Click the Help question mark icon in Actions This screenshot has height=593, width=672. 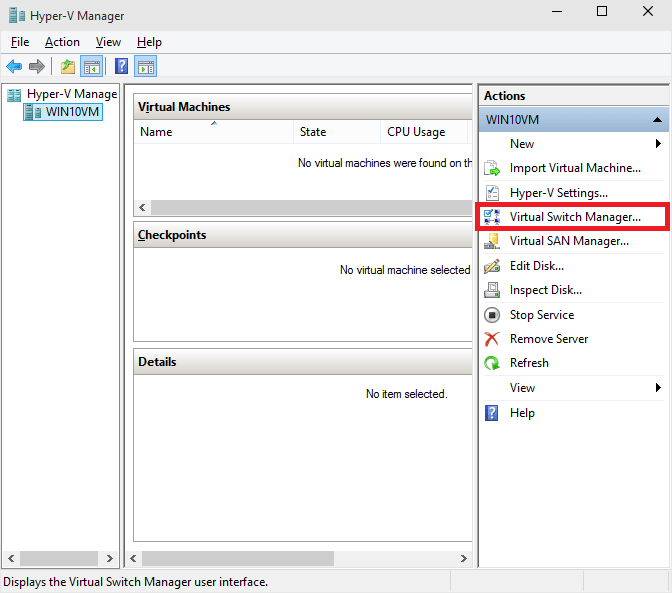(x=492, y=413)
